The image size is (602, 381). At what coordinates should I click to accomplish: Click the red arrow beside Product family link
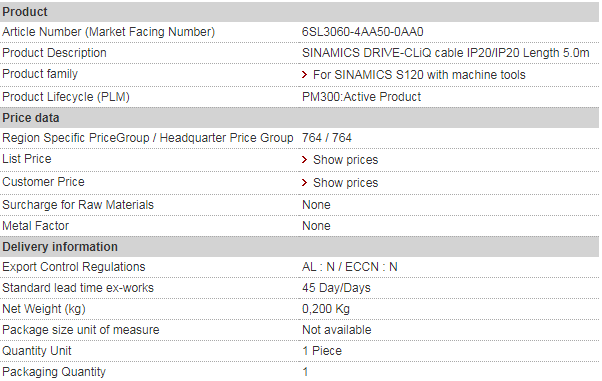point(304,75)
